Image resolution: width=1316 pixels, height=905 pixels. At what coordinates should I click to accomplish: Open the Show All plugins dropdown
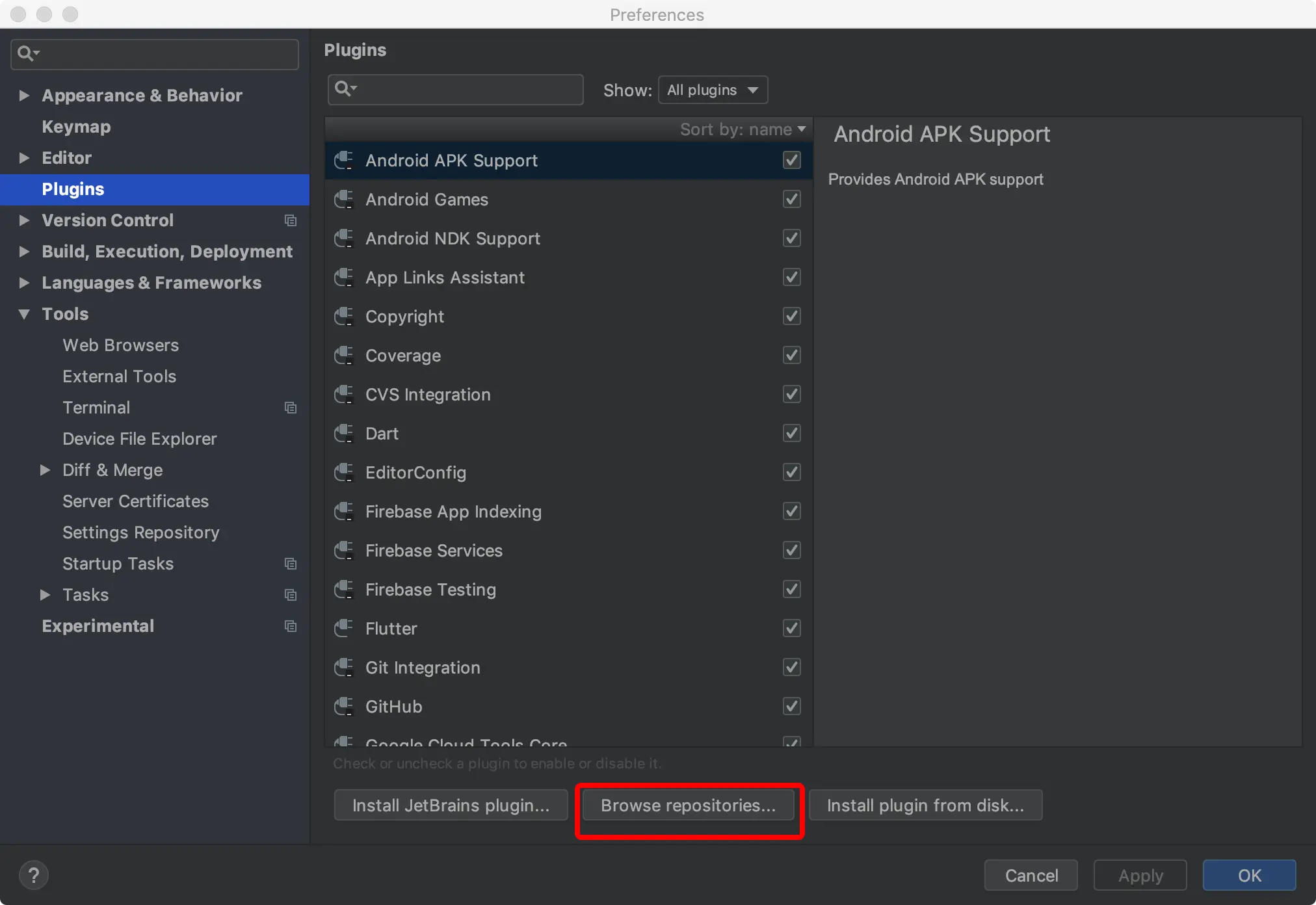click(713, 90)
